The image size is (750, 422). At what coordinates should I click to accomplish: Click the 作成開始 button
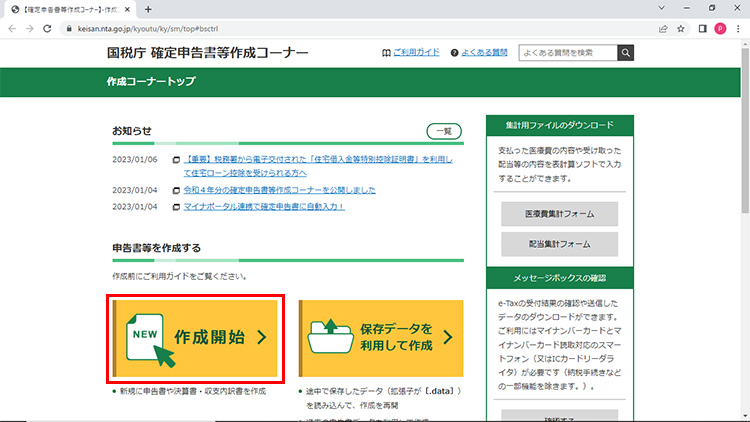[x=197, y=338]
